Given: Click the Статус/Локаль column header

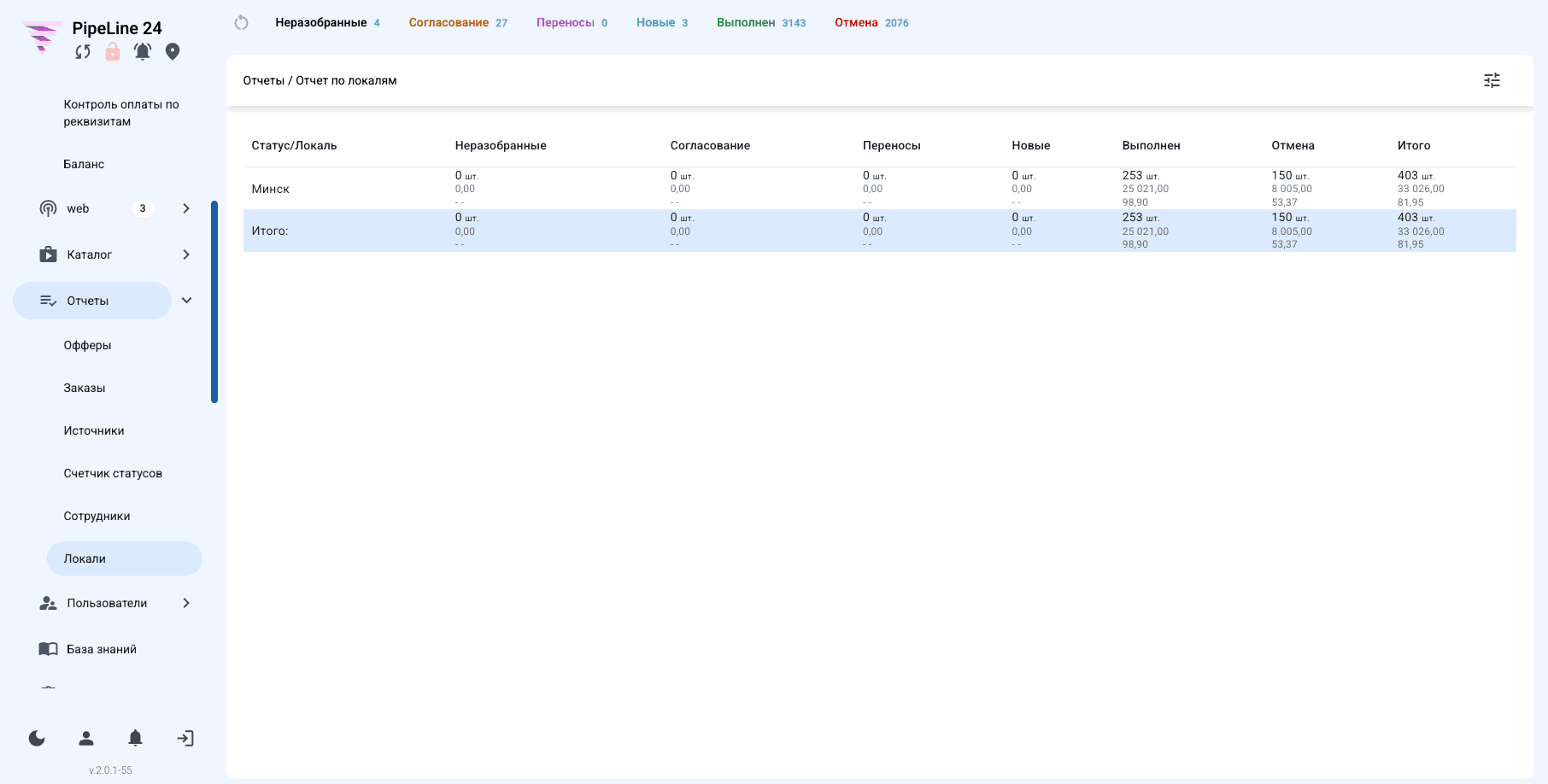Looking at the screenshot, I should click(294, 145).
